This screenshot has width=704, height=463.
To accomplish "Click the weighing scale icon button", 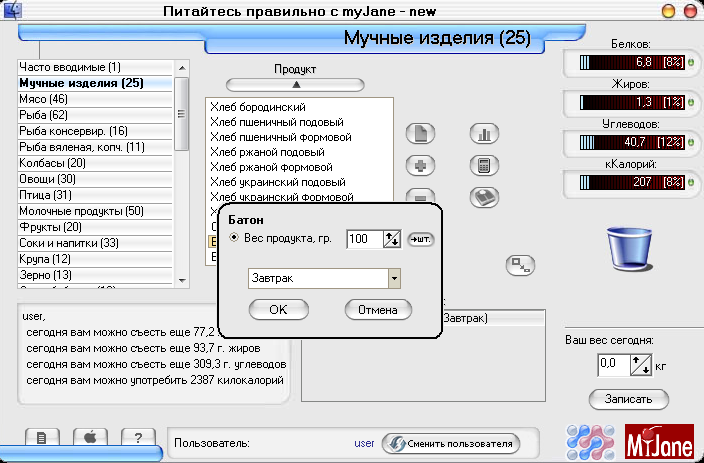I will tap(484, 197).
